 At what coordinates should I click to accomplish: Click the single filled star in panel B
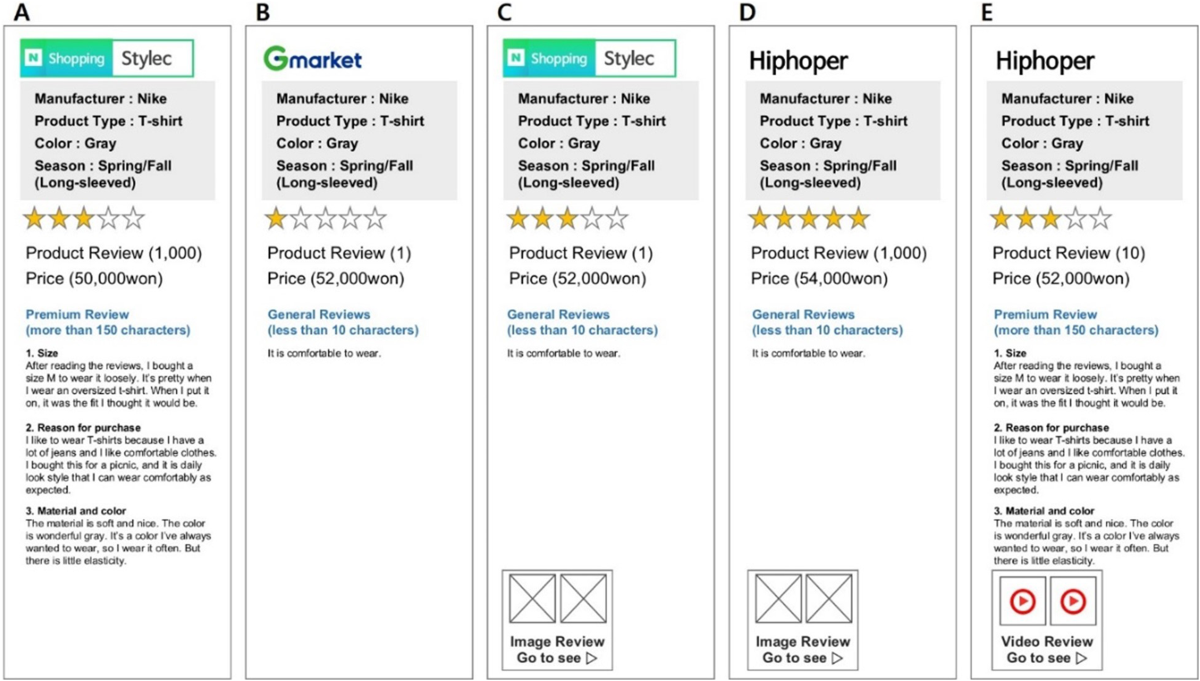click(x=275, y=217)
